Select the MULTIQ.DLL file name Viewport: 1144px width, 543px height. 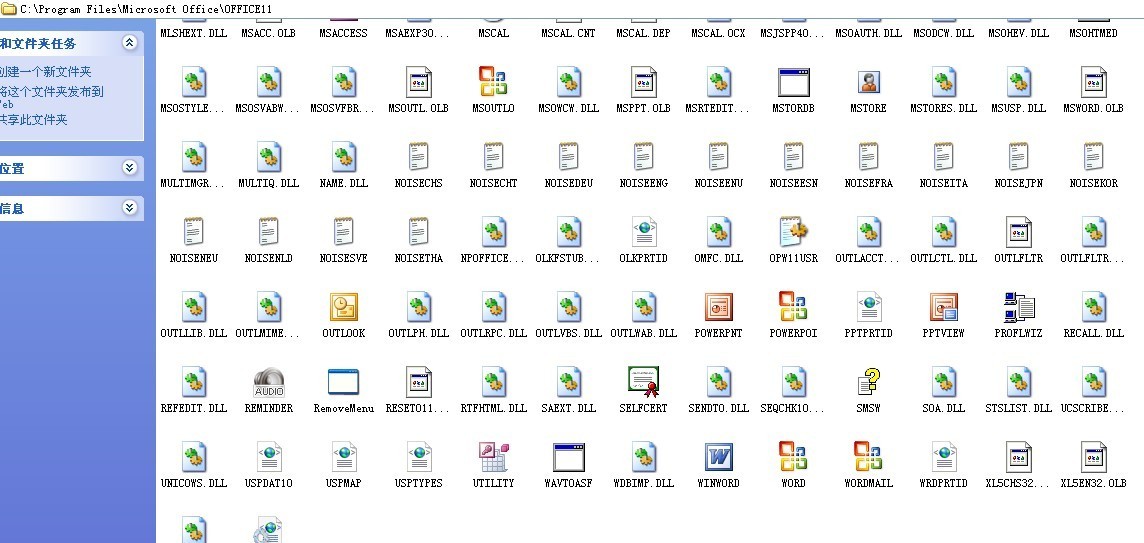(x=268, y=183)
